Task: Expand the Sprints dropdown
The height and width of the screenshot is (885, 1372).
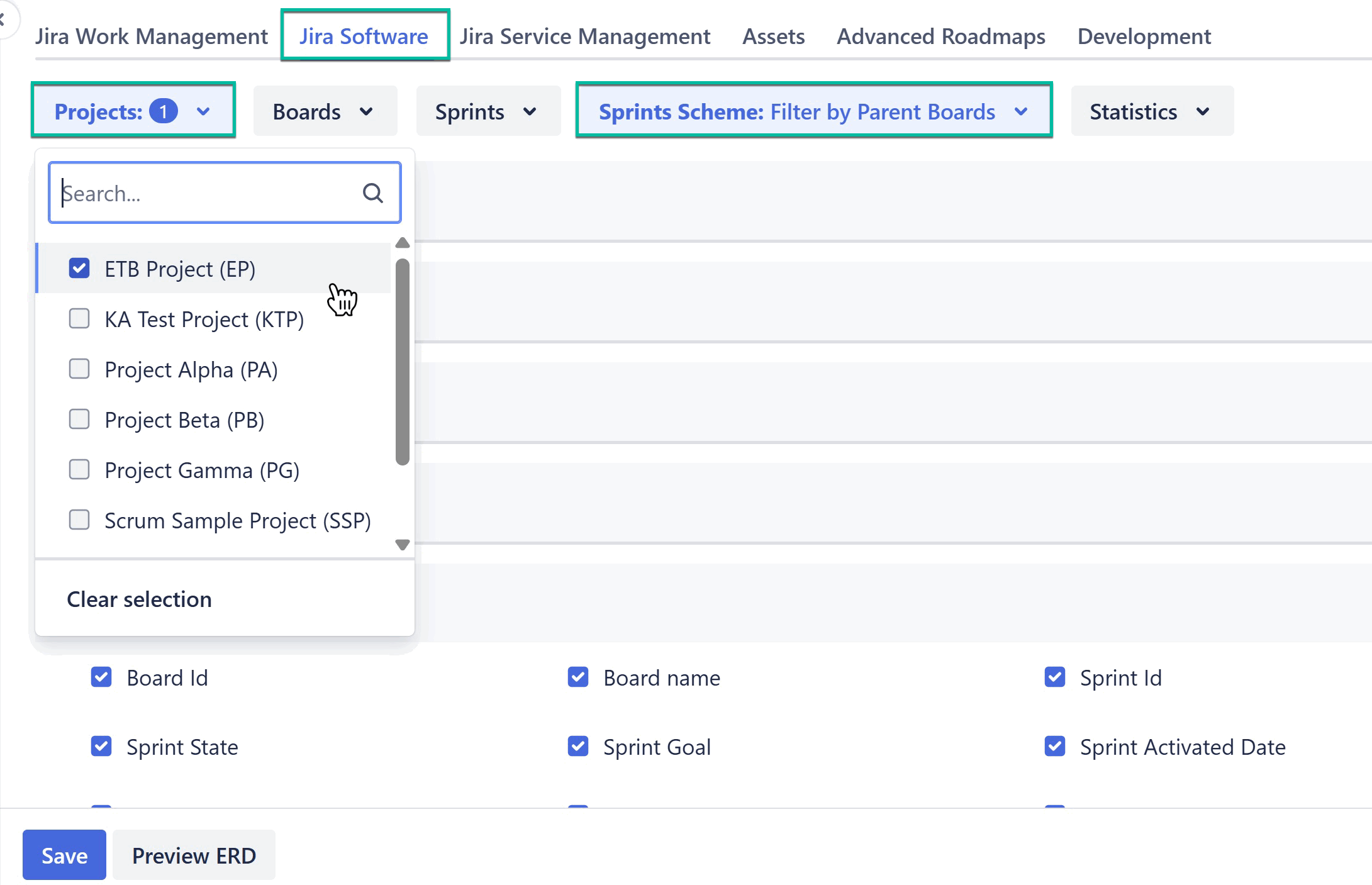Action: point(488,111)
